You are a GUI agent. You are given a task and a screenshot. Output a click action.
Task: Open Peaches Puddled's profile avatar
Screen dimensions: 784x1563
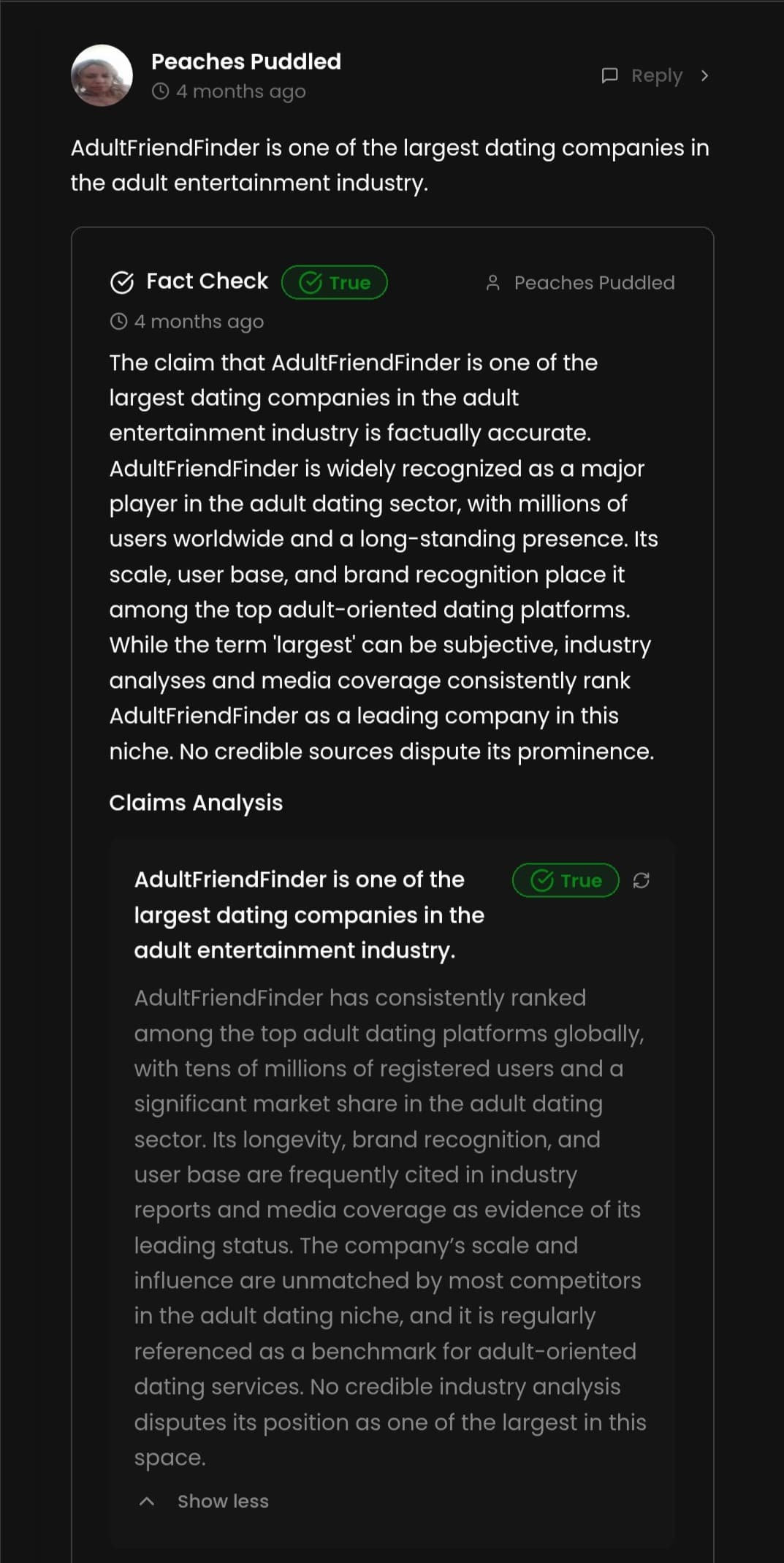(x=102, y=75)
